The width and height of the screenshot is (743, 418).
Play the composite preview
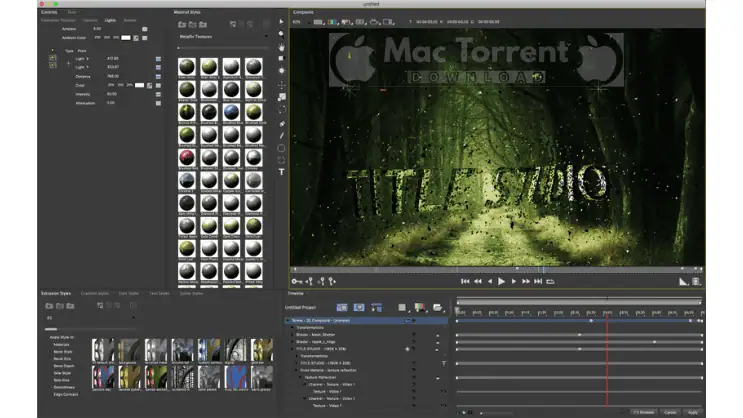click(501, 282)
